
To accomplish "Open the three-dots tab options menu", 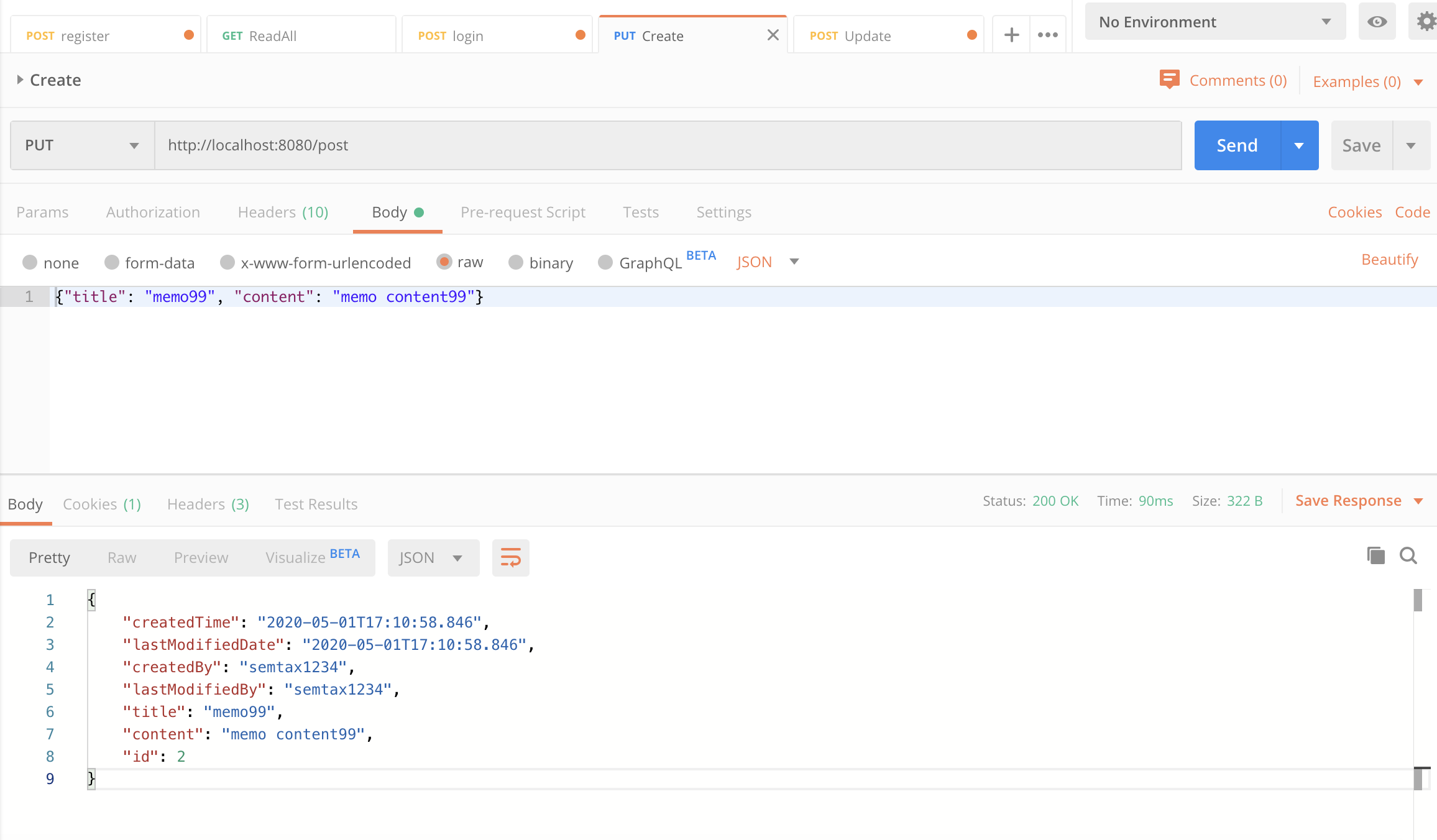I will pyautogui.click(x=1048, y=35).
